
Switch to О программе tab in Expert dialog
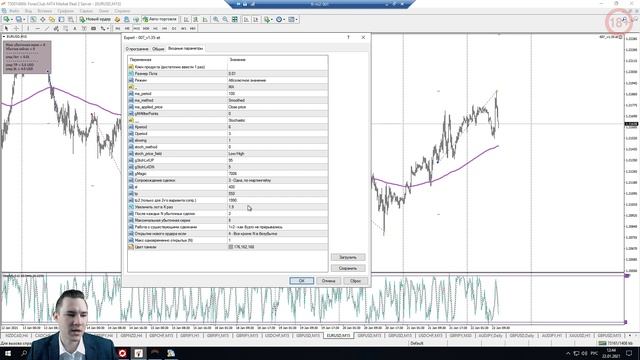tap(137, 49)
